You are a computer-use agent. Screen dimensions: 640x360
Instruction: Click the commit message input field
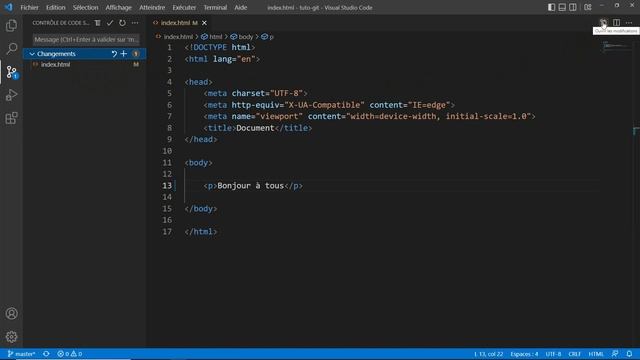86,40
